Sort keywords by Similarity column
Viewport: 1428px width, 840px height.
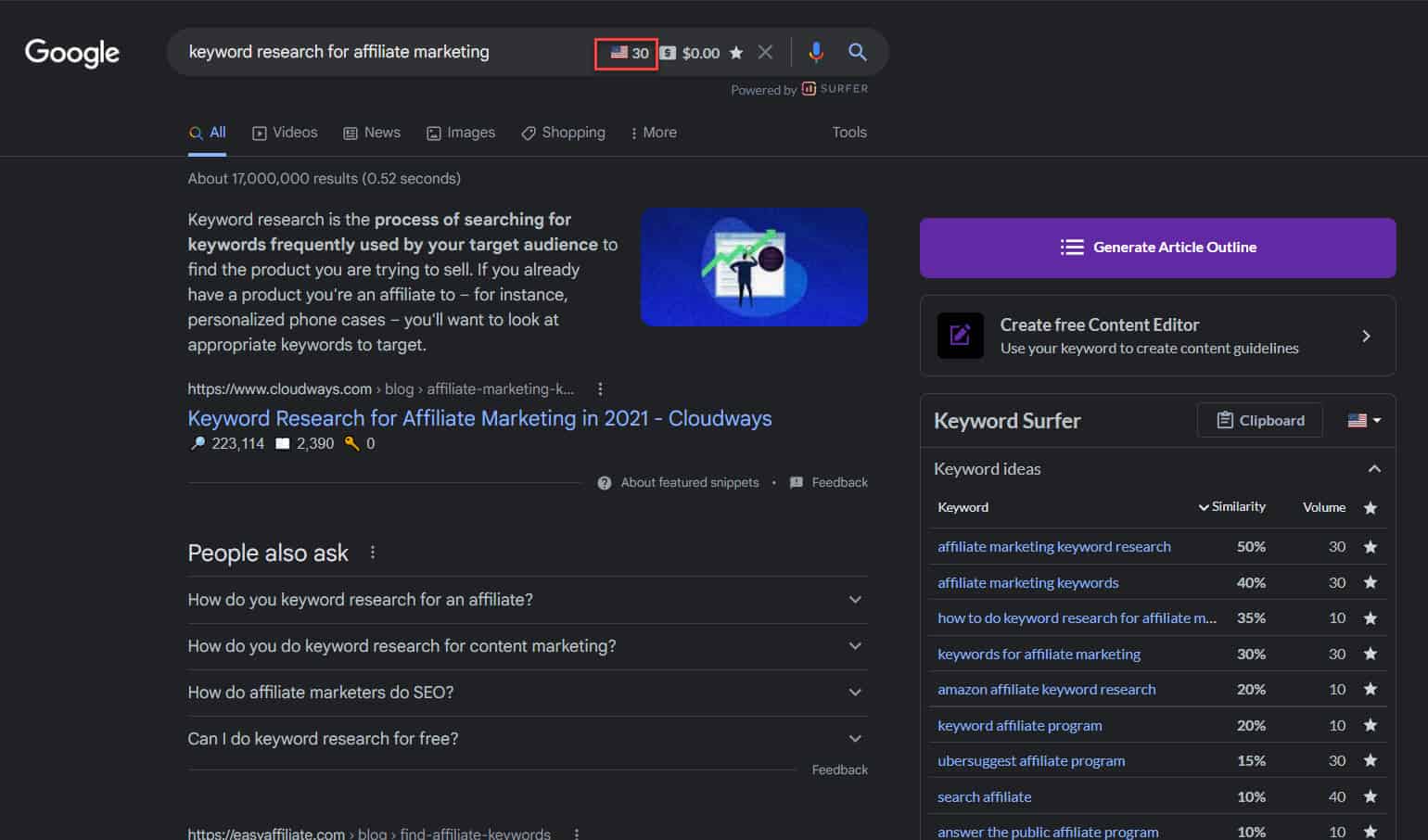tap(1231, 507)
